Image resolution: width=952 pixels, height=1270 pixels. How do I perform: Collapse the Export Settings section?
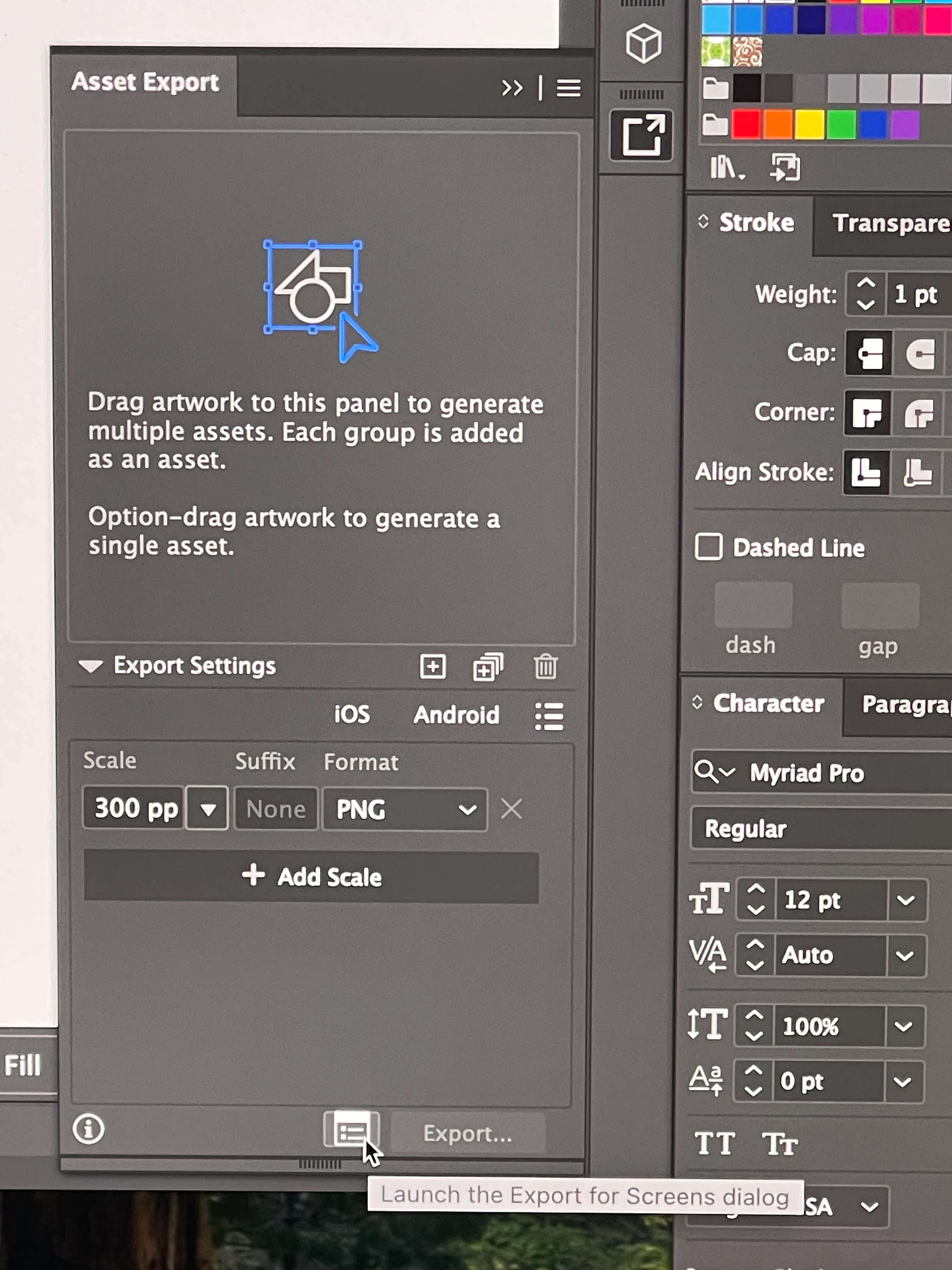pyautogui.click(x=91, y=666)
